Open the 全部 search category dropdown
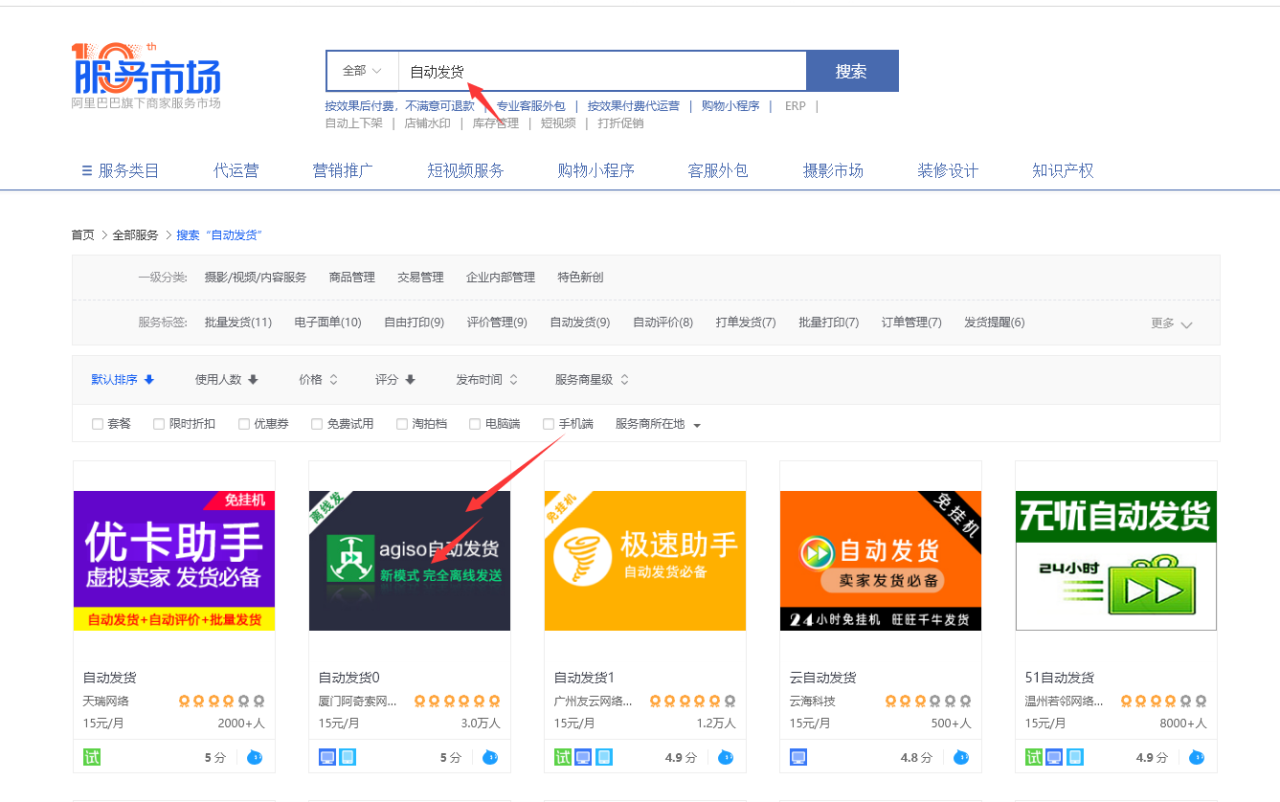 pyautogui.click(x=362, y=71)
